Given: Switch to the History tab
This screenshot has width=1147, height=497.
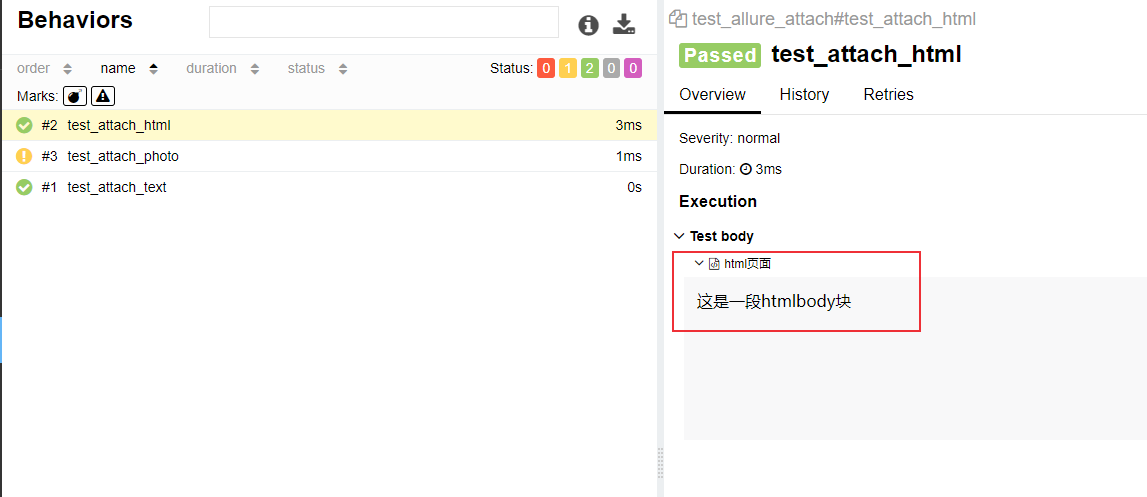Looking at the screenshot, I should (x=804, y=95).
